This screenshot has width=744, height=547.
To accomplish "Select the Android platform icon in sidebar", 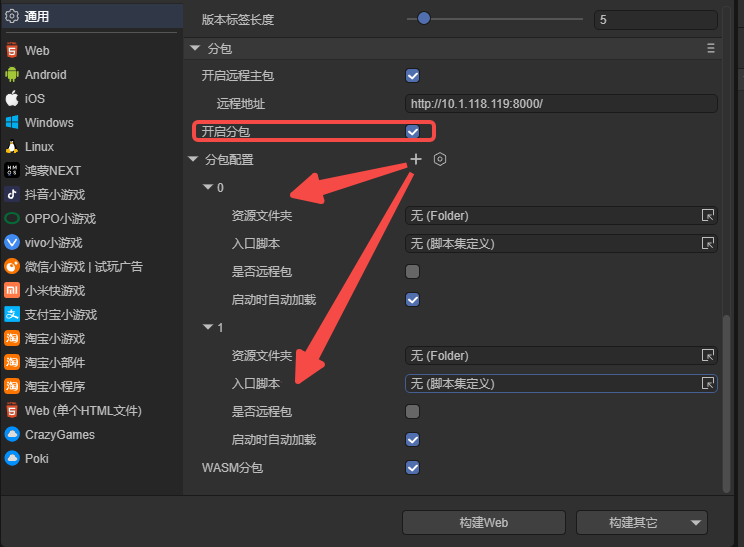I will pos(12,75).
